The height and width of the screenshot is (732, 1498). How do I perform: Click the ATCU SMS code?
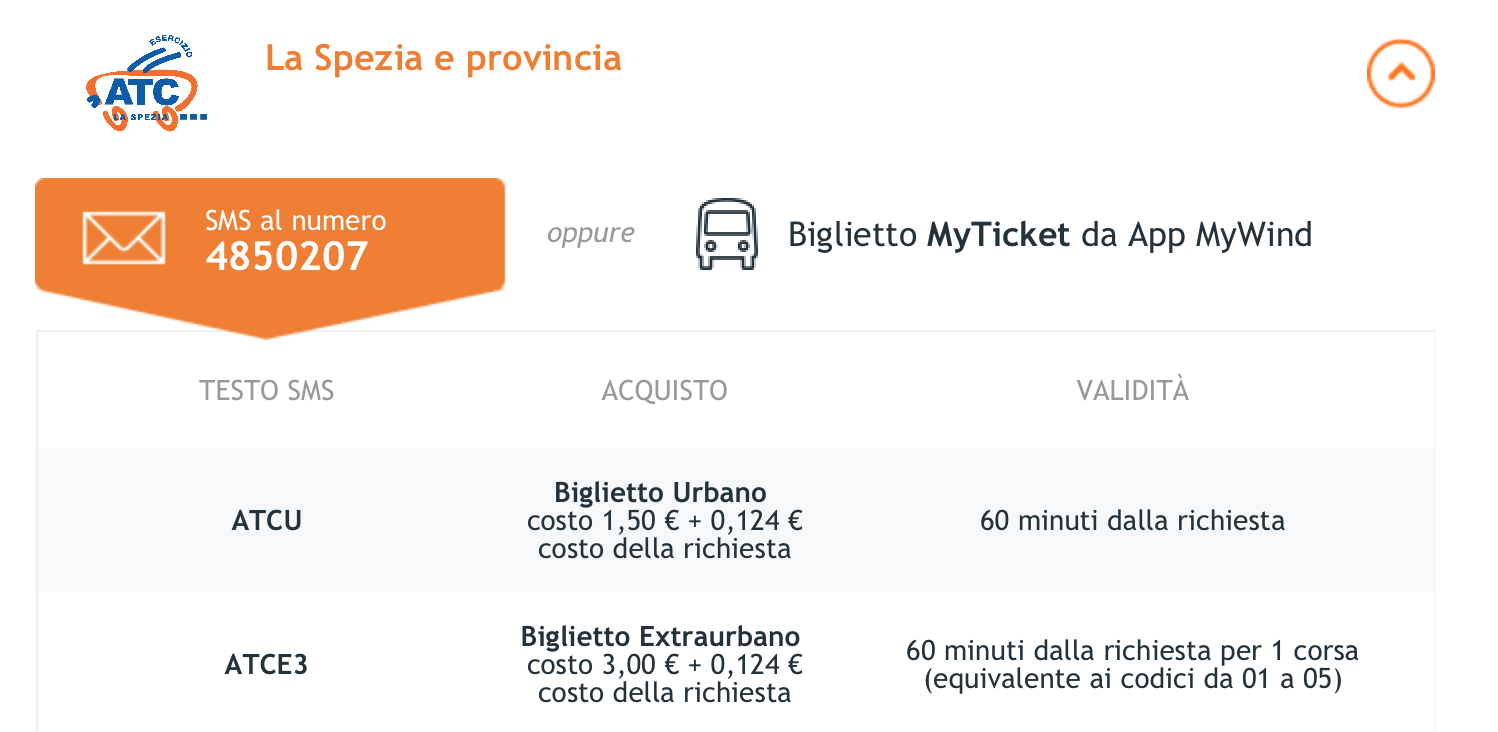266,521
